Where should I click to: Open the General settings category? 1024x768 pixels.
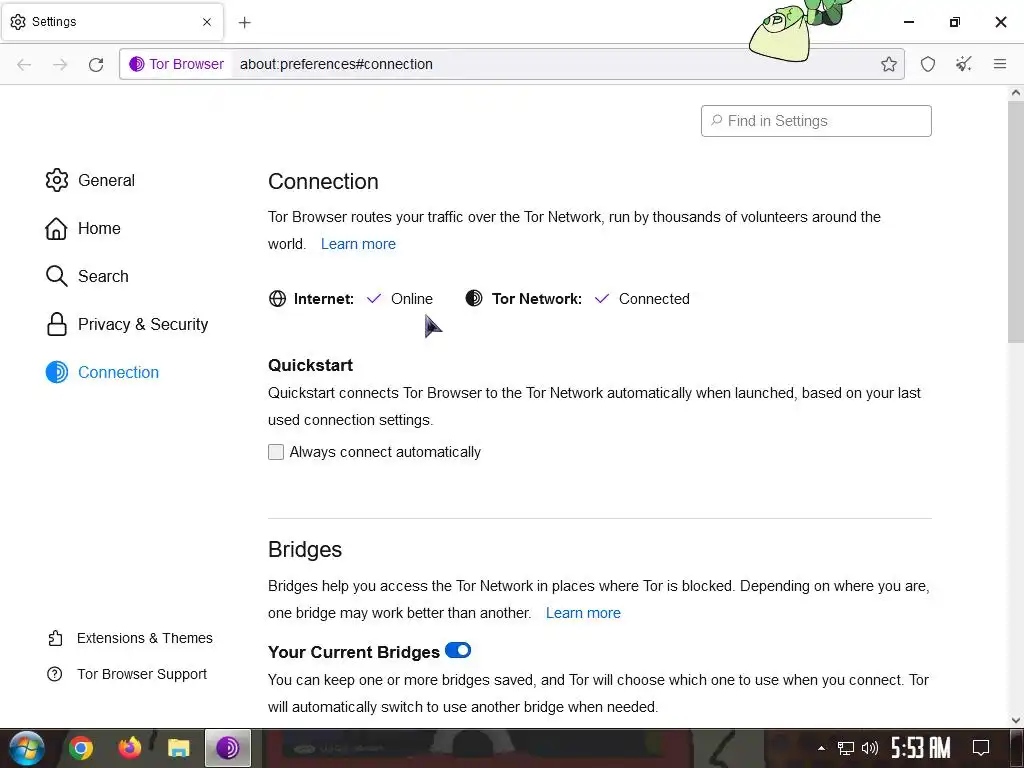coord(90,180)
